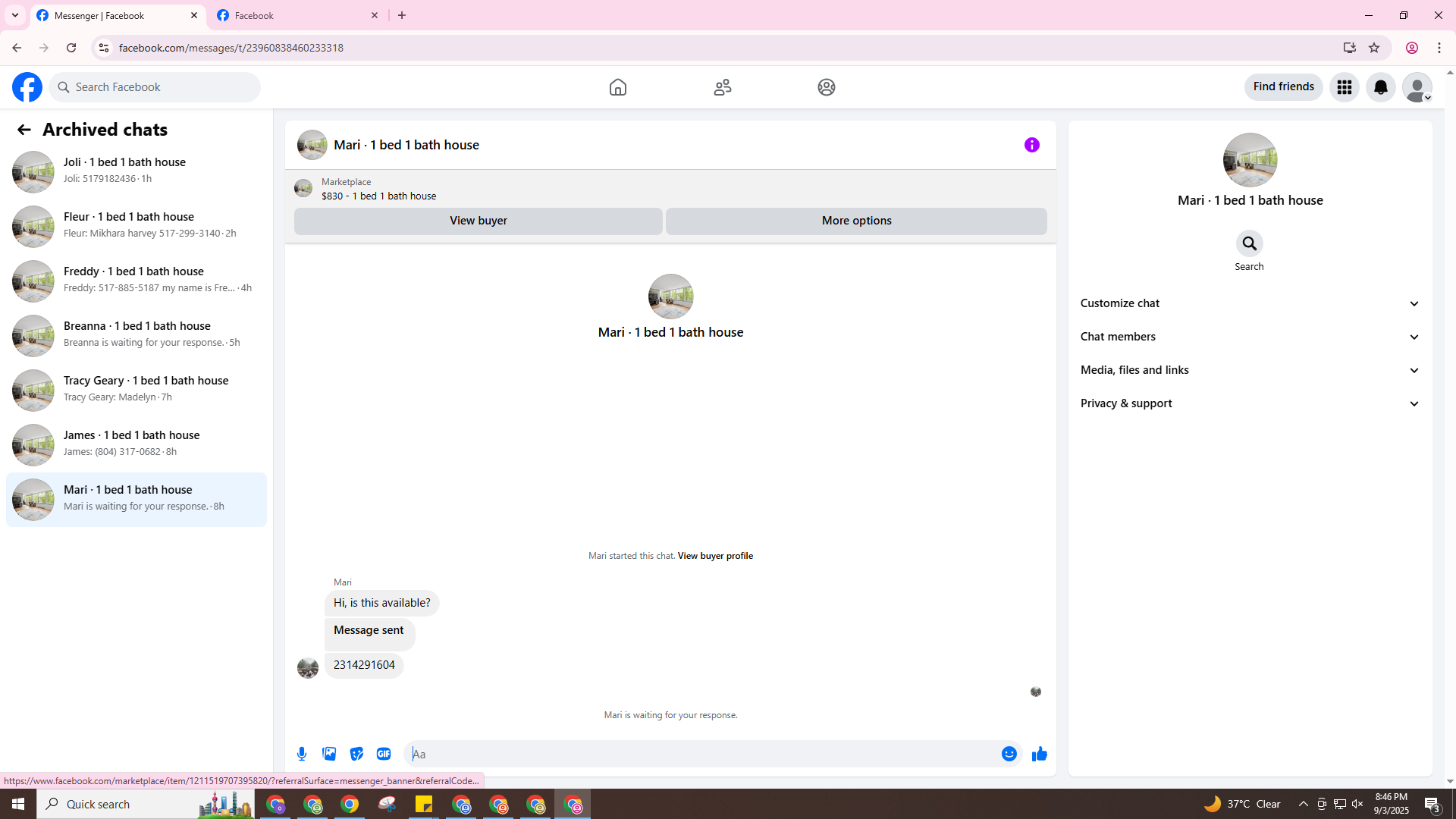The width and height of the screenshot is (1456, 819).
Task: Open Sticky Notes from taskbar
Action: point(424,804)
